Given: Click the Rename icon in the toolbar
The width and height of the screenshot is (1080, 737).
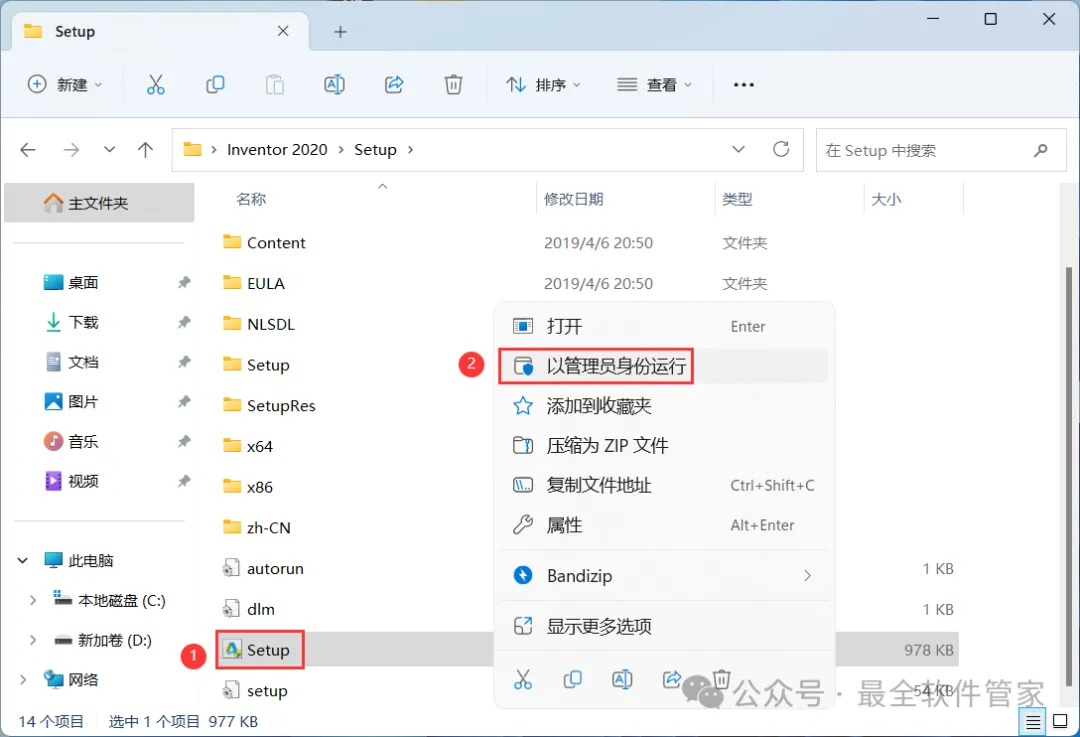Looking at the screenshot, I should pos(334,85).
